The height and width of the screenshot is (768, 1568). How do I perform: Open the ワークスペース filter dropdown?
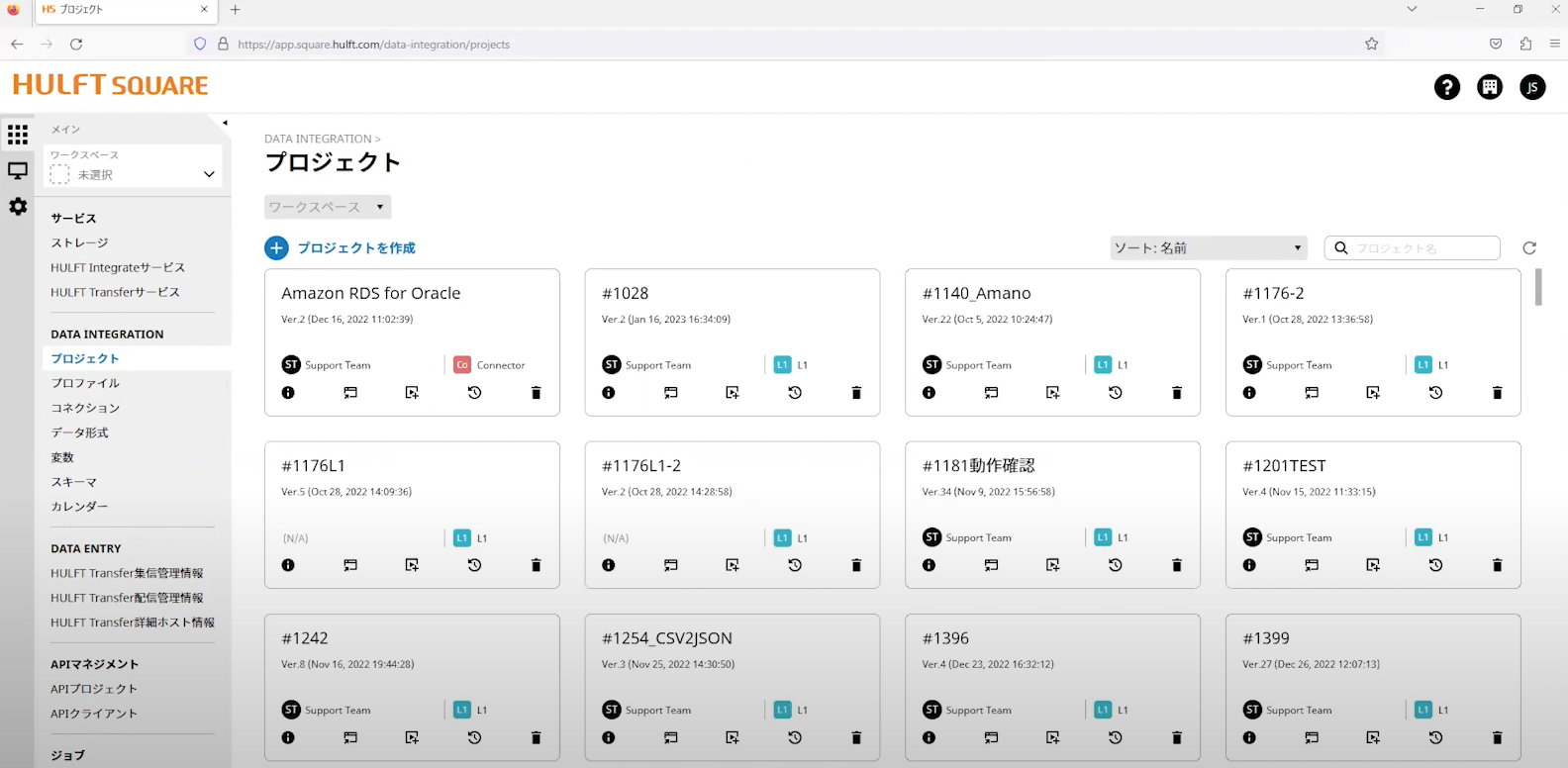pos(328,207)
